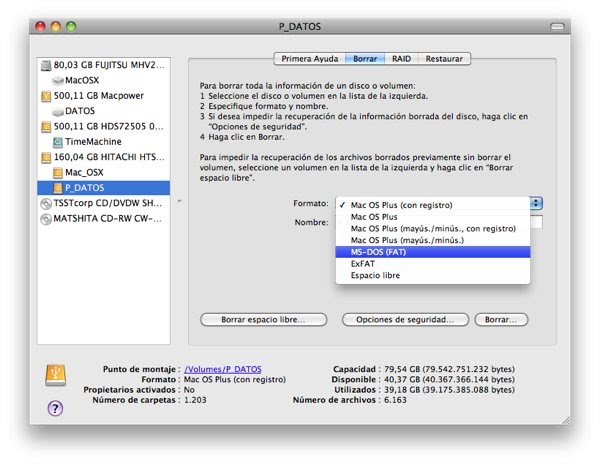Viewport: 600px width, 465px height.
Task: Click the Capacidad value 79,54 GB text
Action: [x=449, y=369]
